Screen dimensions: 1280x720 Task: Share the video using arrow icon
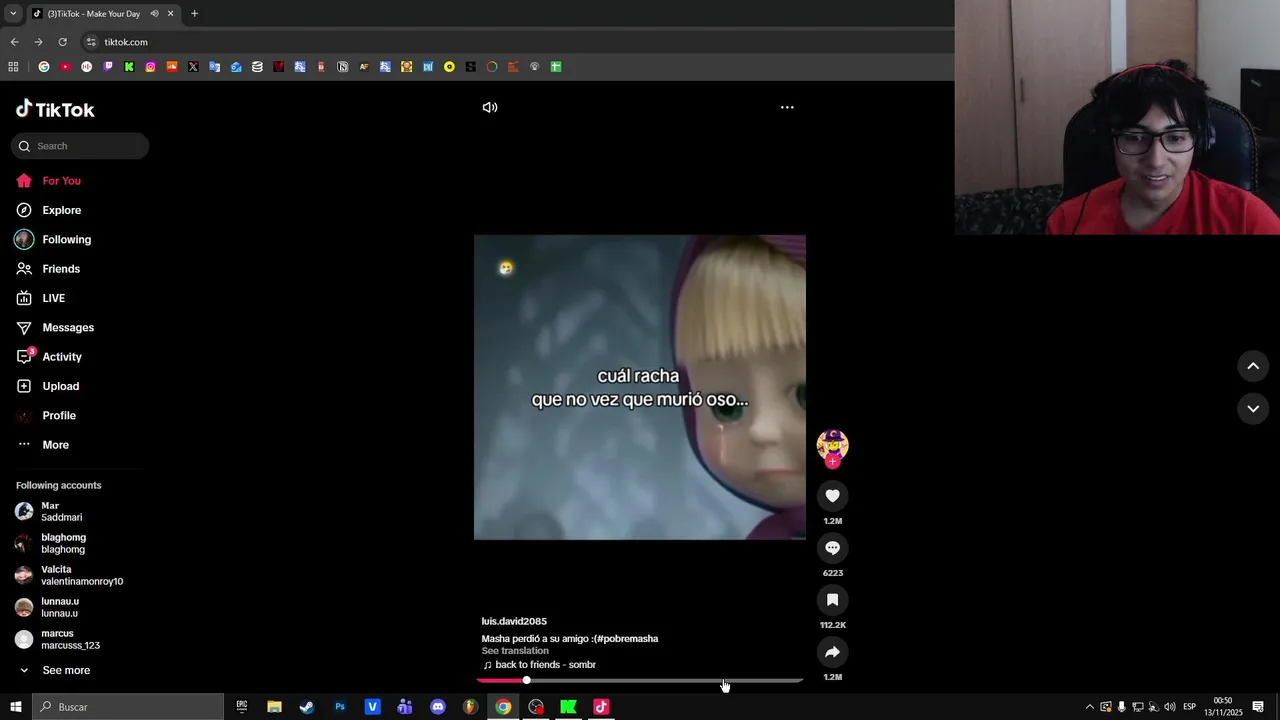pos(832,652)
